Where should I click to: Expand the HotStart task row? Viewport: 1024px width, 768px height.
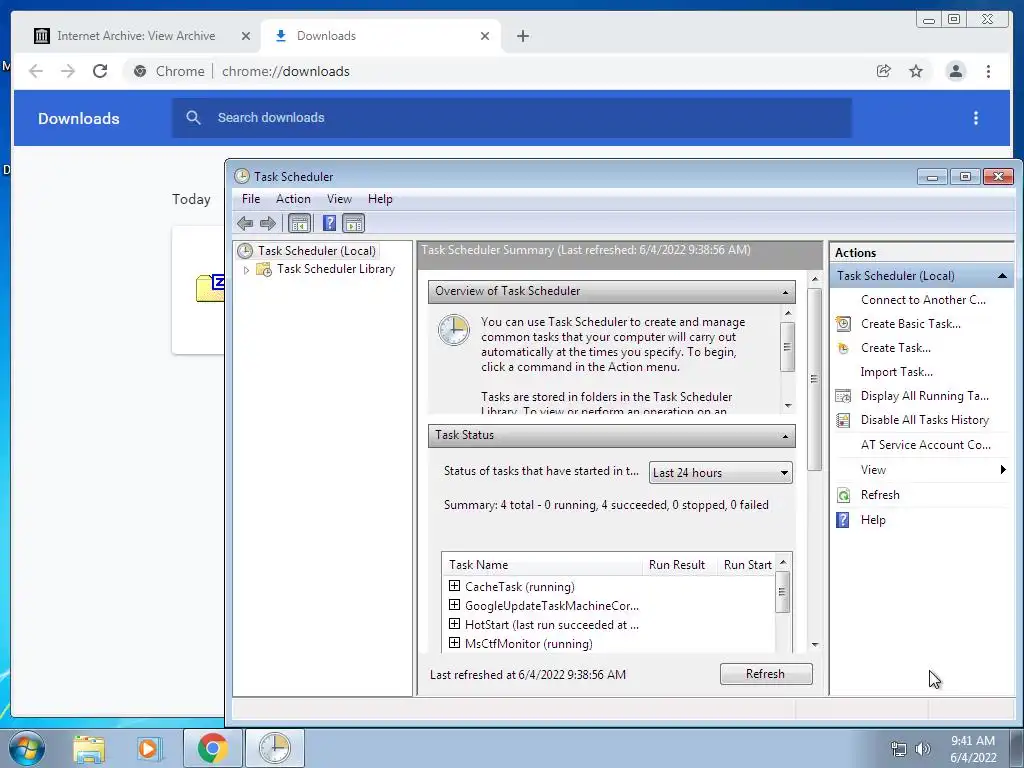click(x=455, y=624)
